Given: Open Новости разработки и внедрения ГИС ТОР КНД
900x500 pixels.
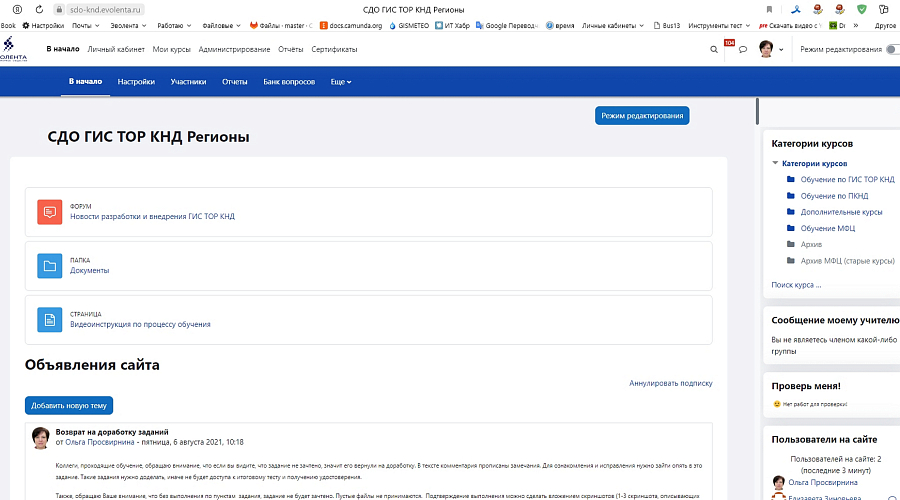Looking at the screenshot, I should click(152, 216).
